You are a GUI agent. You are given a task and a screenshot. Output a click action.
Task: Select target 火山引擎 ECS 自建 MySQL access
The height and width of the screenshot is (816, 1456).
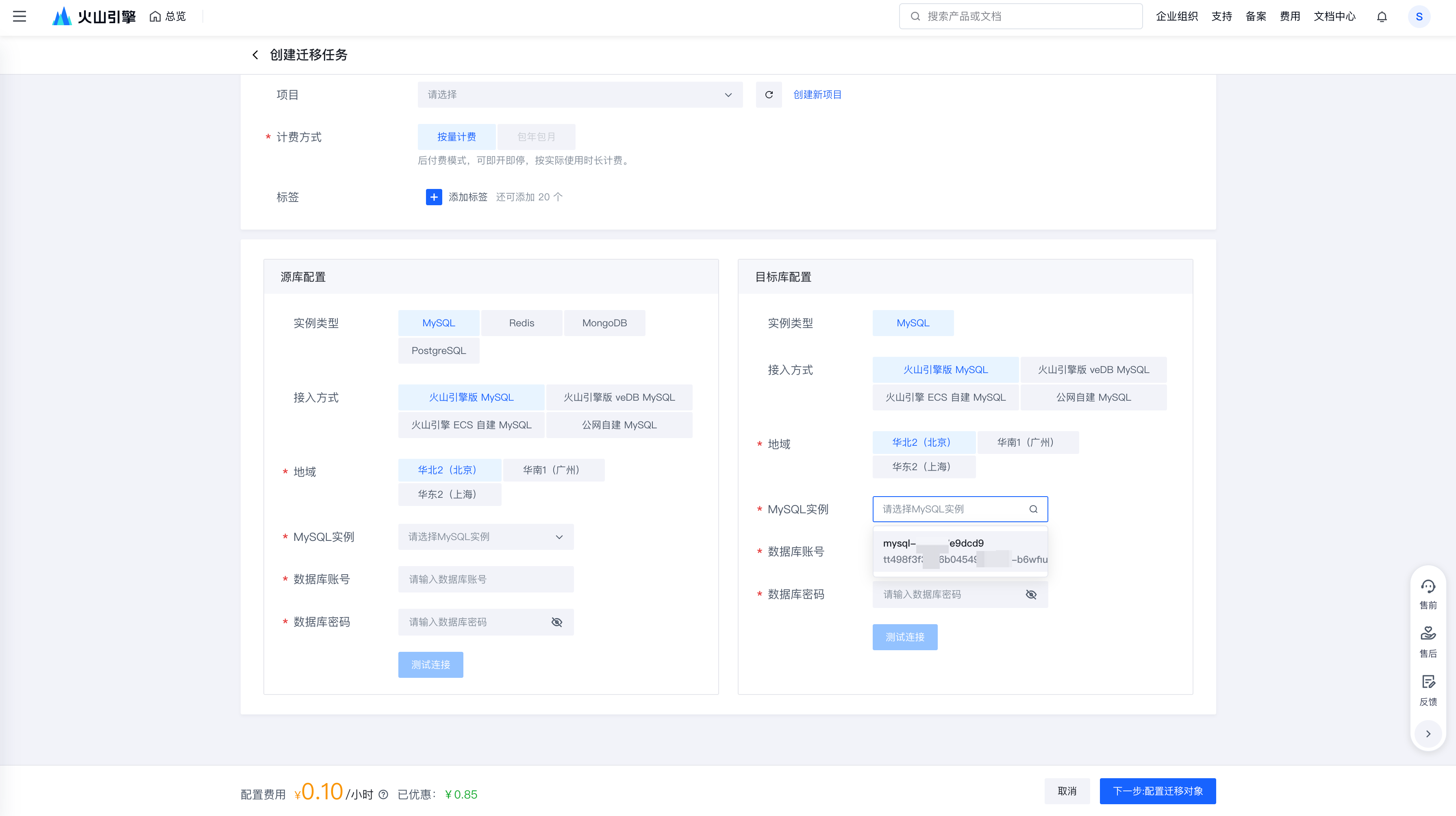click(x=945, y=397)
